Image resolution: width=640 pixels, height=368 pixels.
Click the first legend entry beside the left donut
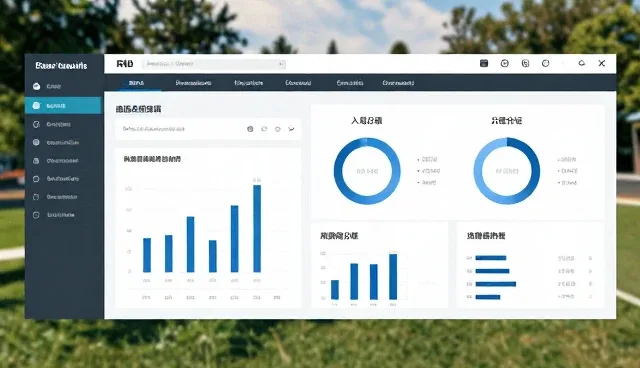point(428,159)
